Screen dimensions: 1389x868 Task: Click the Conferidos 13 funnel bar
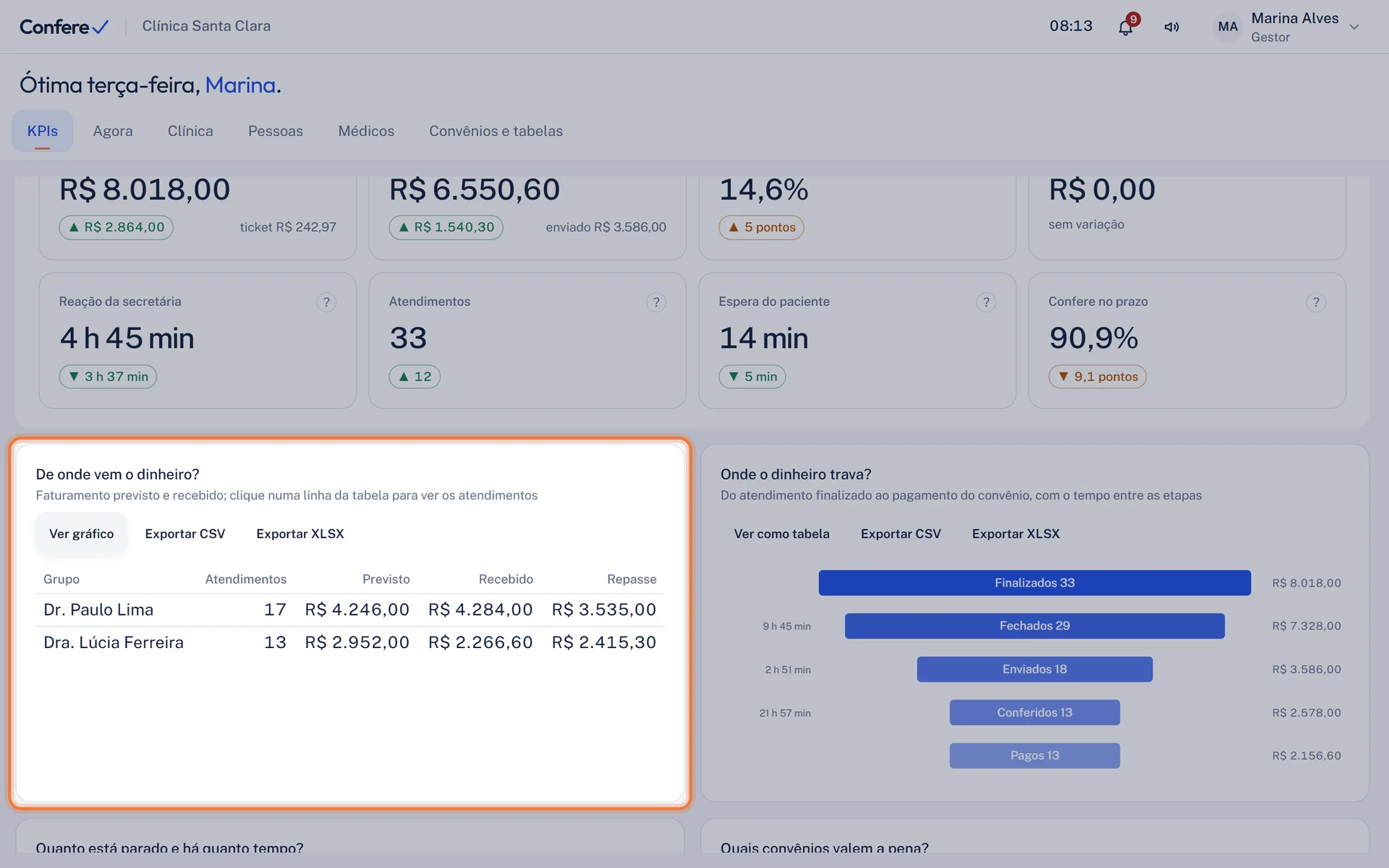click(1035, 712)
